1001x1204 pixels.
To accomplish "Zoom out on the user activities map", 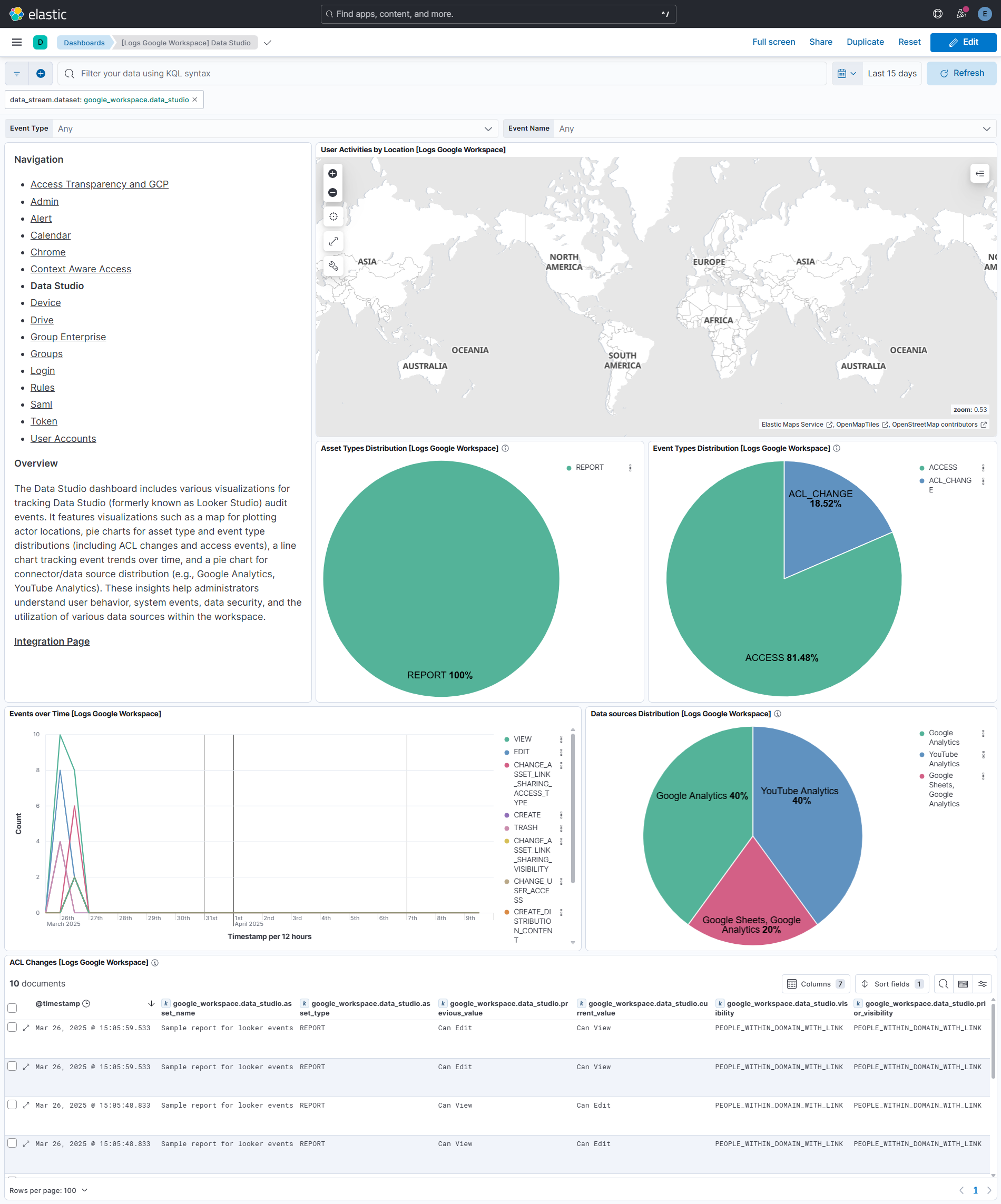I will [x=333, y=193].
